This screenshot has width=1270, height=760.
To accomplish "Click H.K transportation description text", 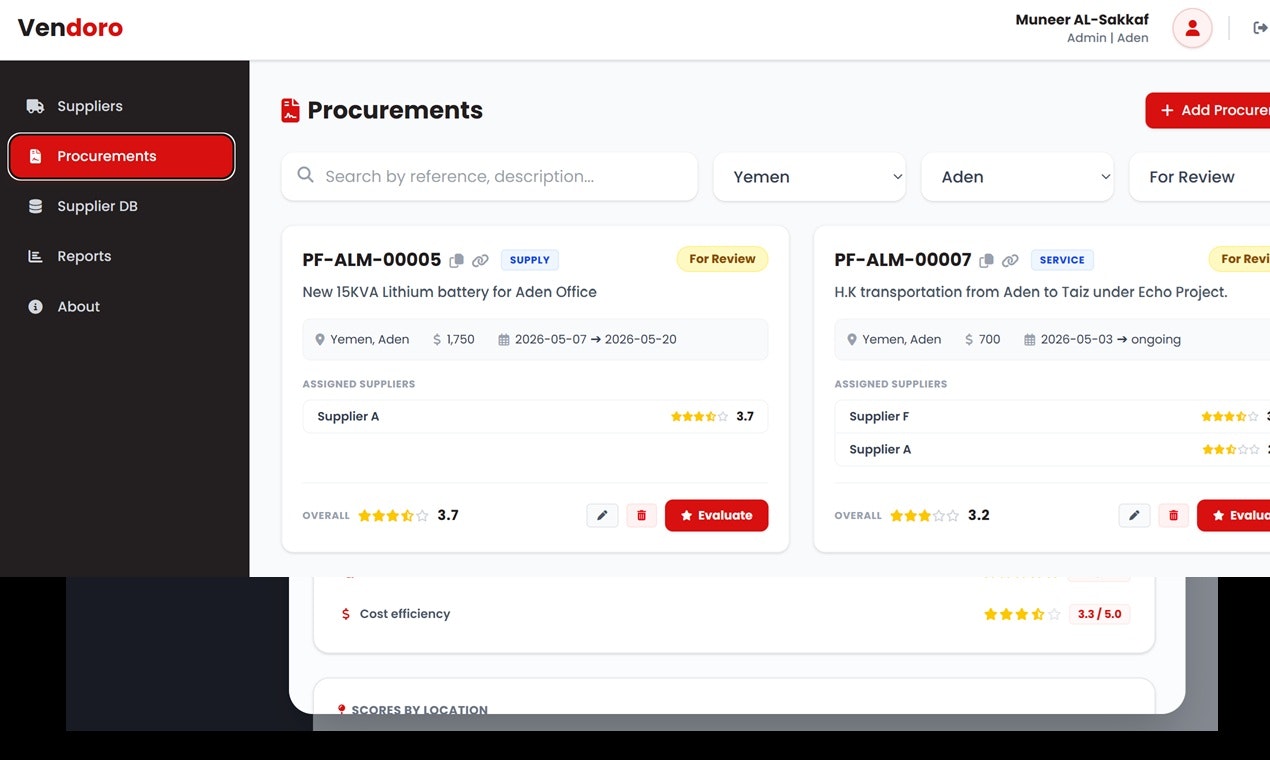I will [1031, 292].
